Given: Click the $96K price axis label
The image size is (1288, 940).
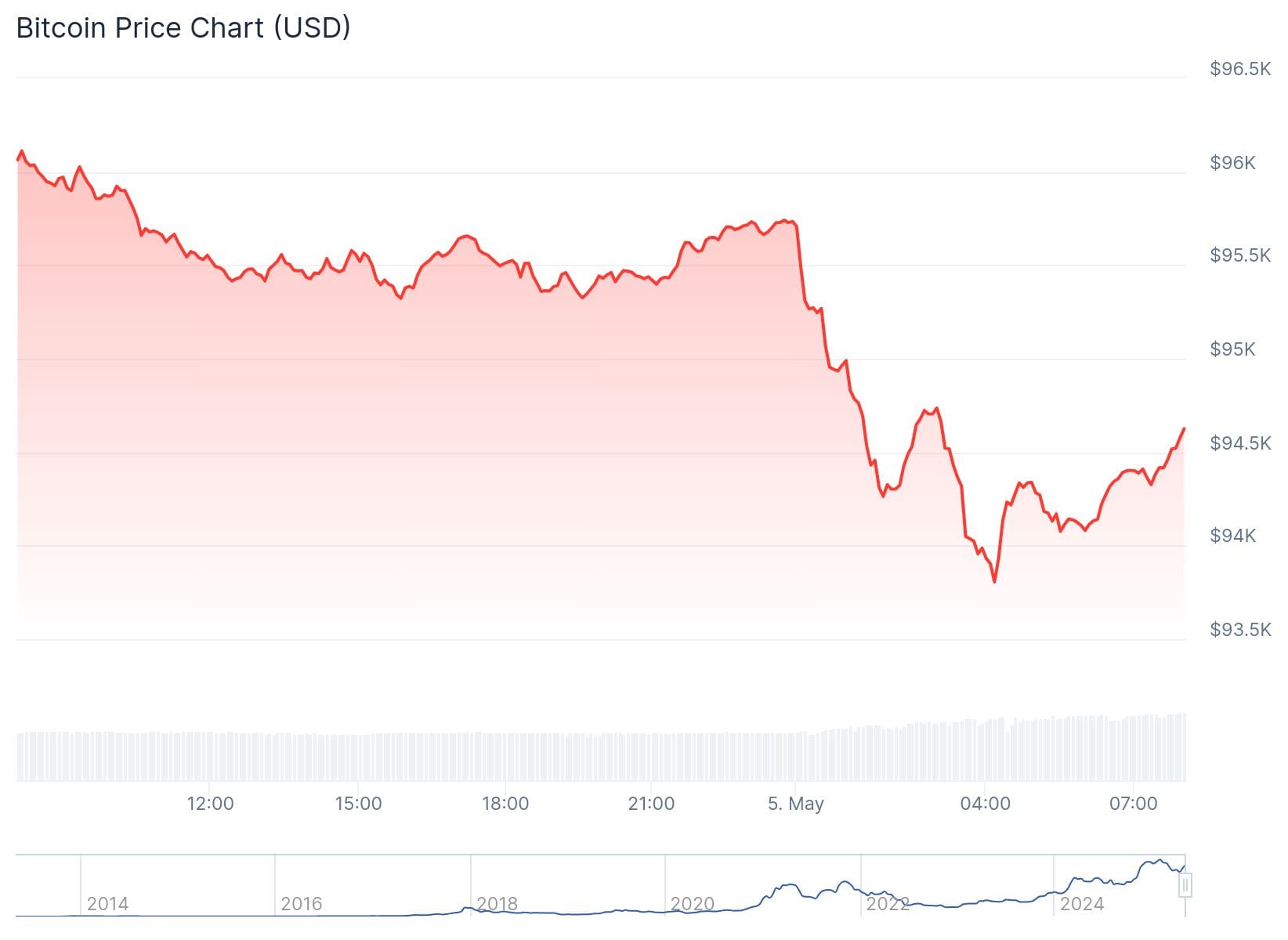Looking at the screenshot, I should click(1232, 163).
